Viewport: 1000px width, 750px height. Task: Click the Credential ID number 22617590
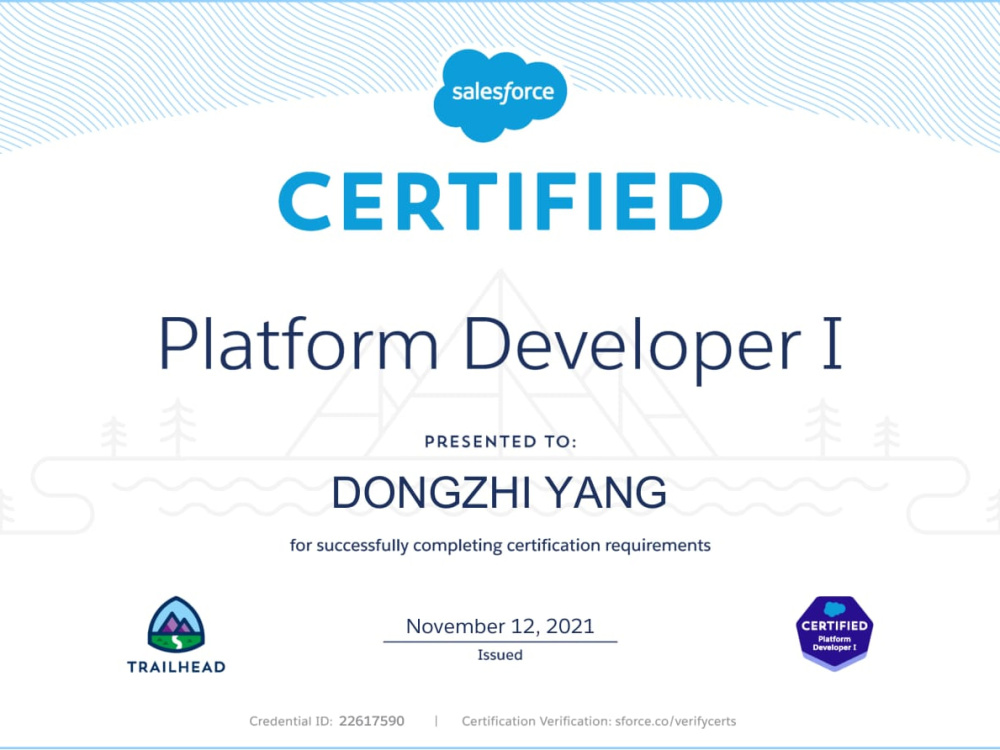click(x=372, y=721)
